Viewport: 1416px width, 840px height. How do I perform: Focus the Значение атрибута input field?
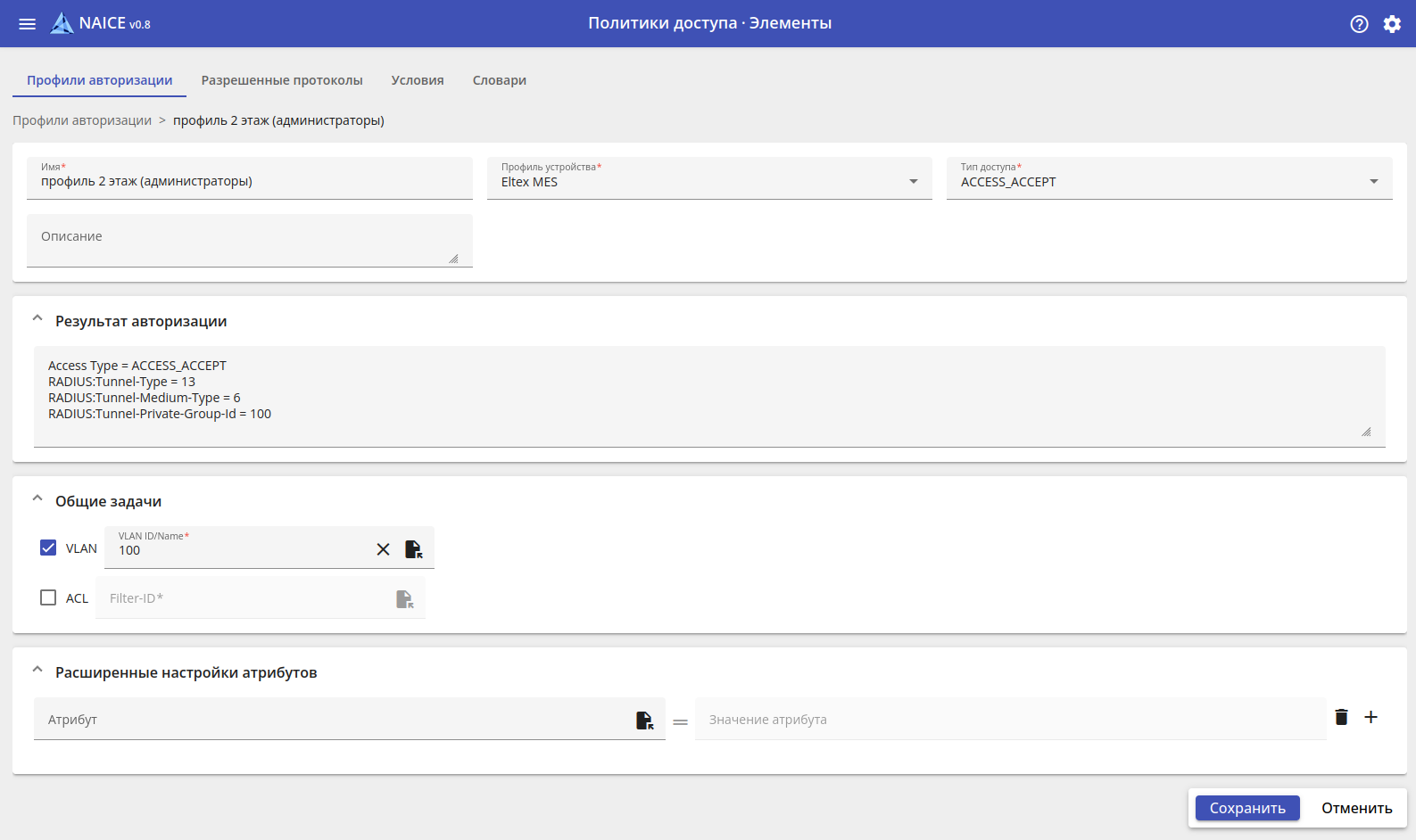[x=1011, y=719]
